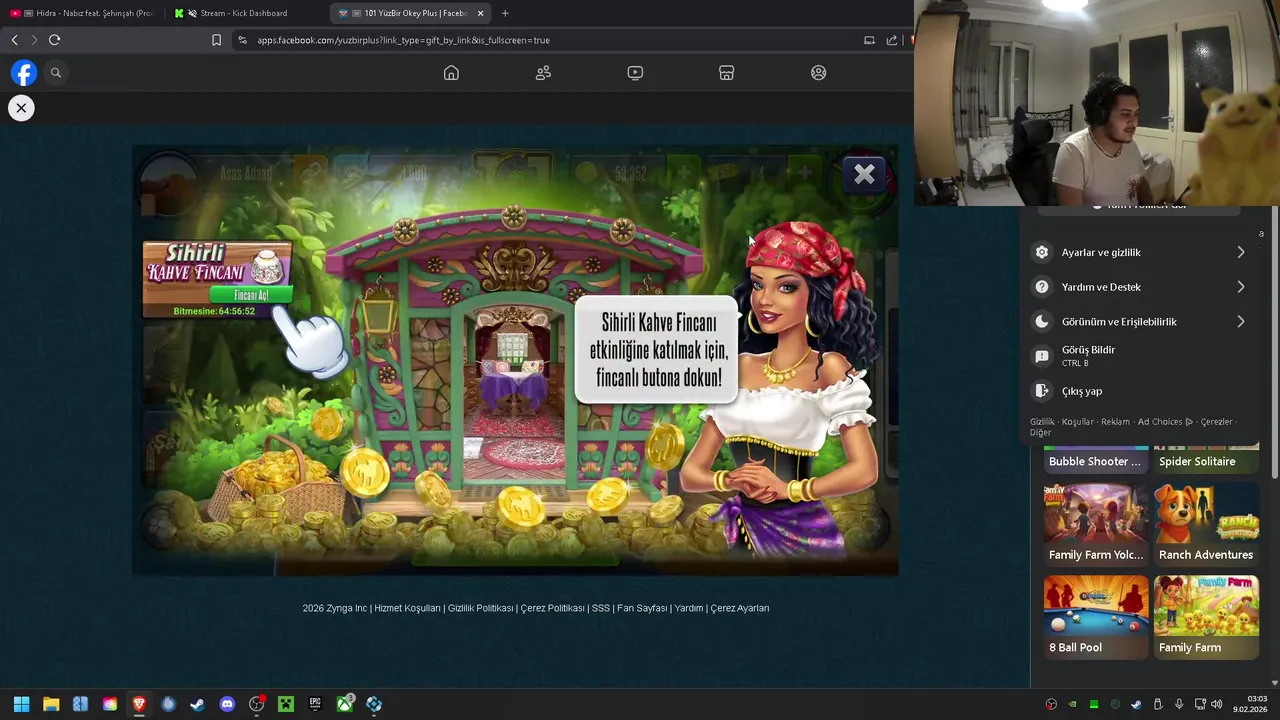Open Facebook Marketplace icon

click(727, 73)
